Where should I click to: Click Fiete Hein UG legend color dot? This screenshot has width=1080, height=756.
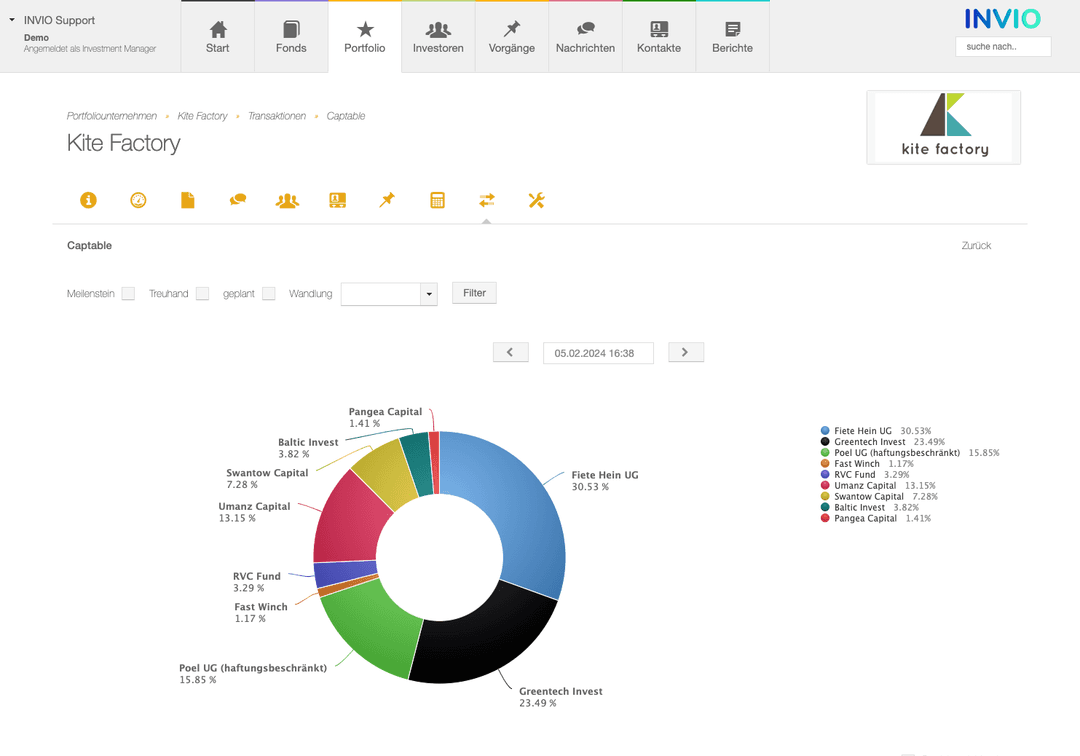coord(825,431)
